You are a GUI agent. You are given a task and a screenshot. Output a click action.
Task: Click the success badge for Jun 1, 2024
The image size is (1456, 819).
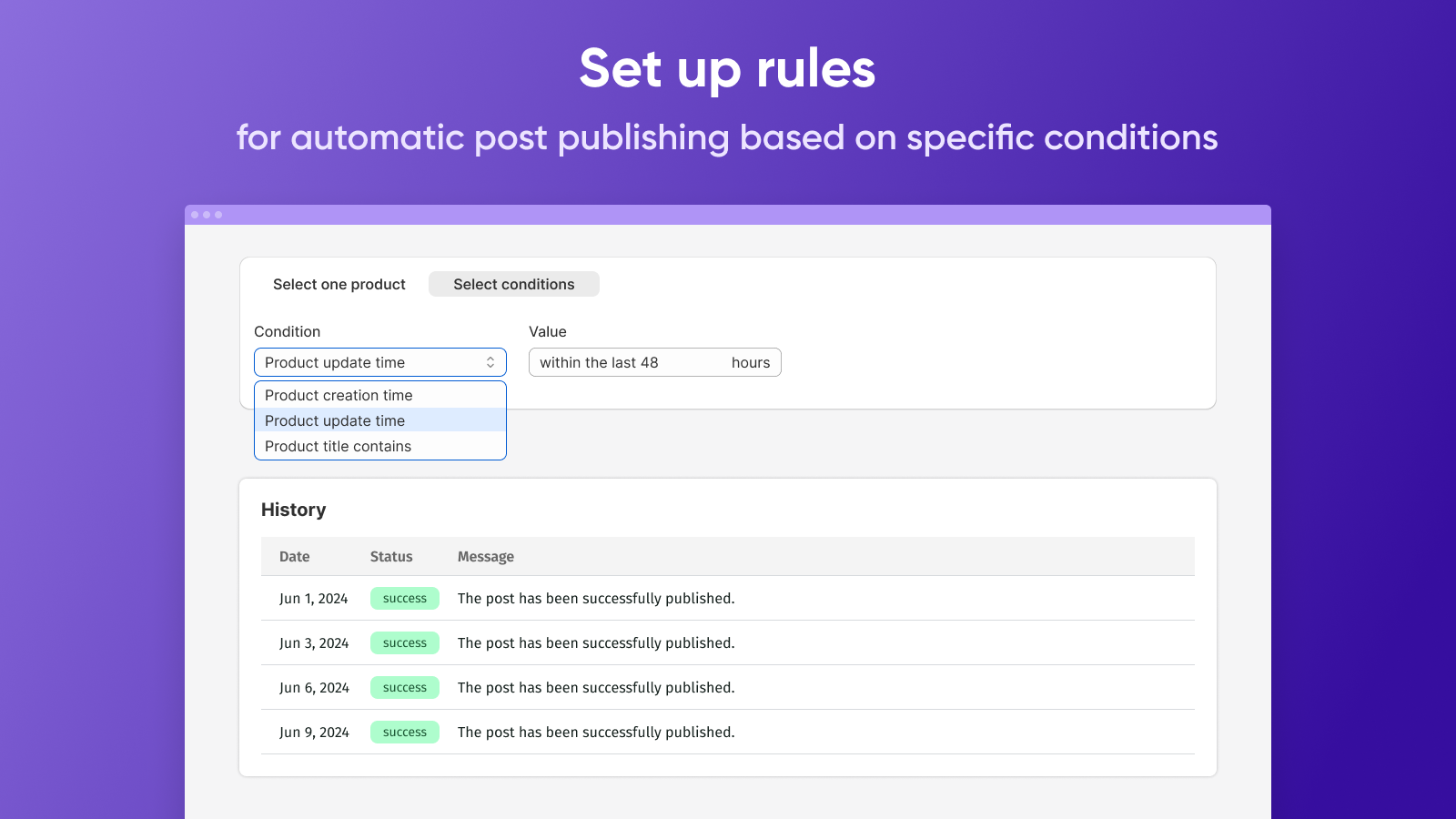pos(404,598)
